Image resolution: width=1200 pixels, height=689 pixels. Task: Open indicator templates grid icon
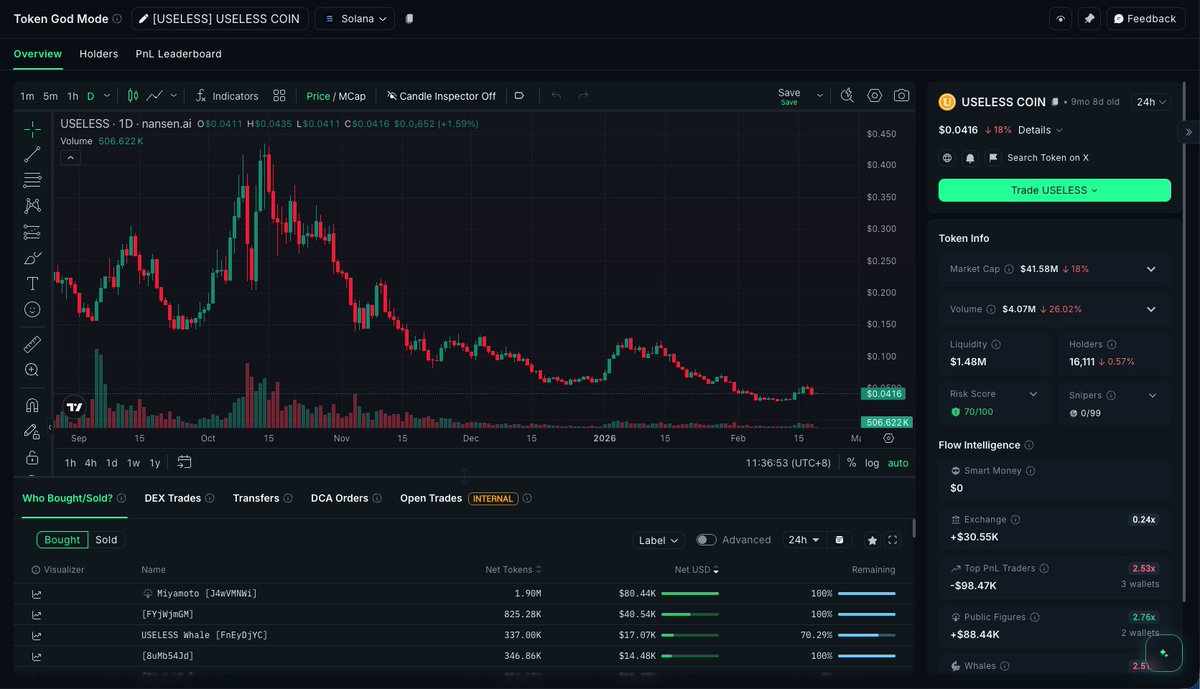279,96
